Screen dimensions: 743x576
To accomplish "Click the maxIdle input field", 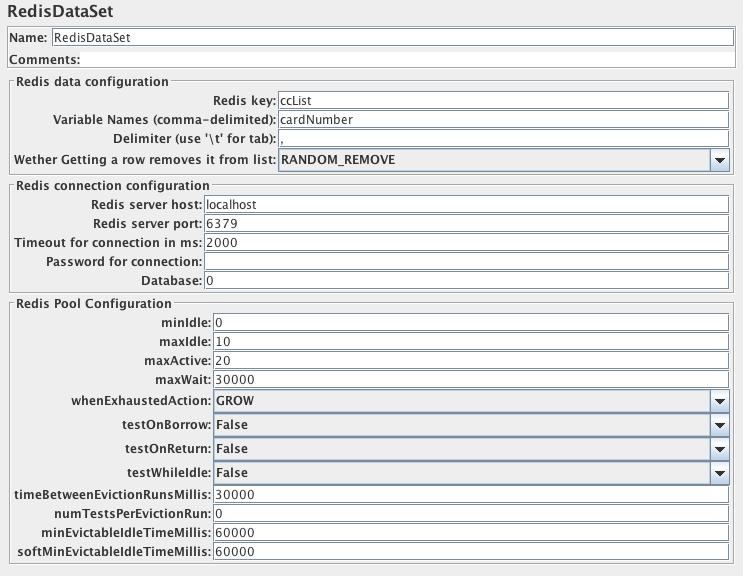I will tap(471, 341).
